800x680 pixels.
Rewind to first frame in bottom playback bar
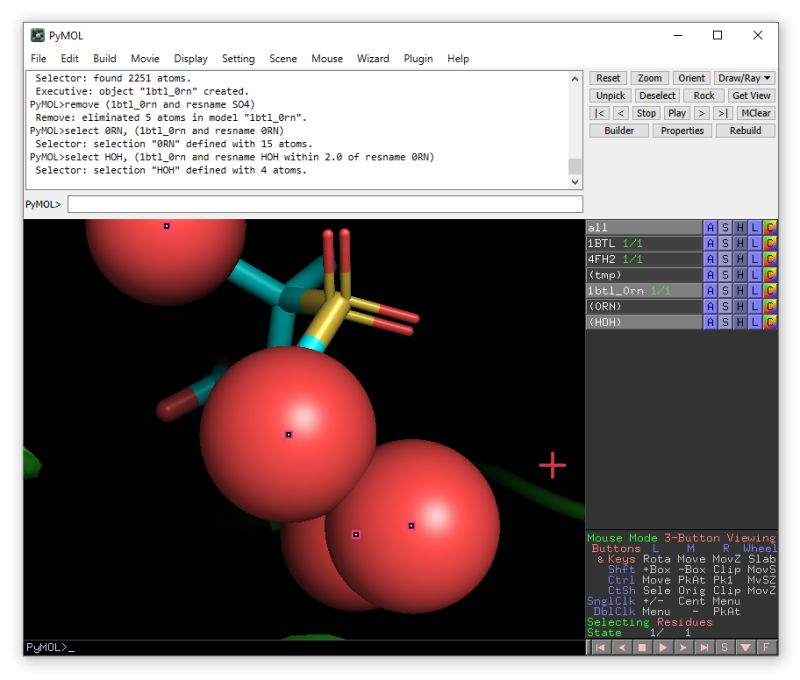(x=601, y=647)
